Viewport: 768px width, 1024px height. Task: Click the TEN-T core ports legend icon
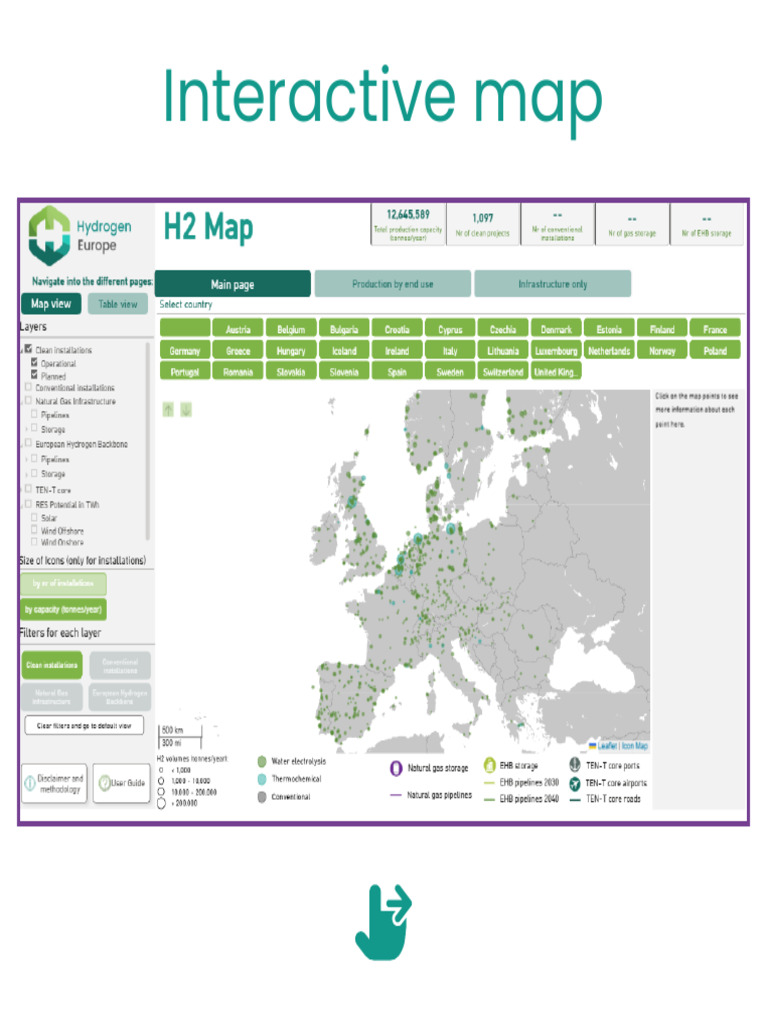pyautogui.click(x=575, y=764)
